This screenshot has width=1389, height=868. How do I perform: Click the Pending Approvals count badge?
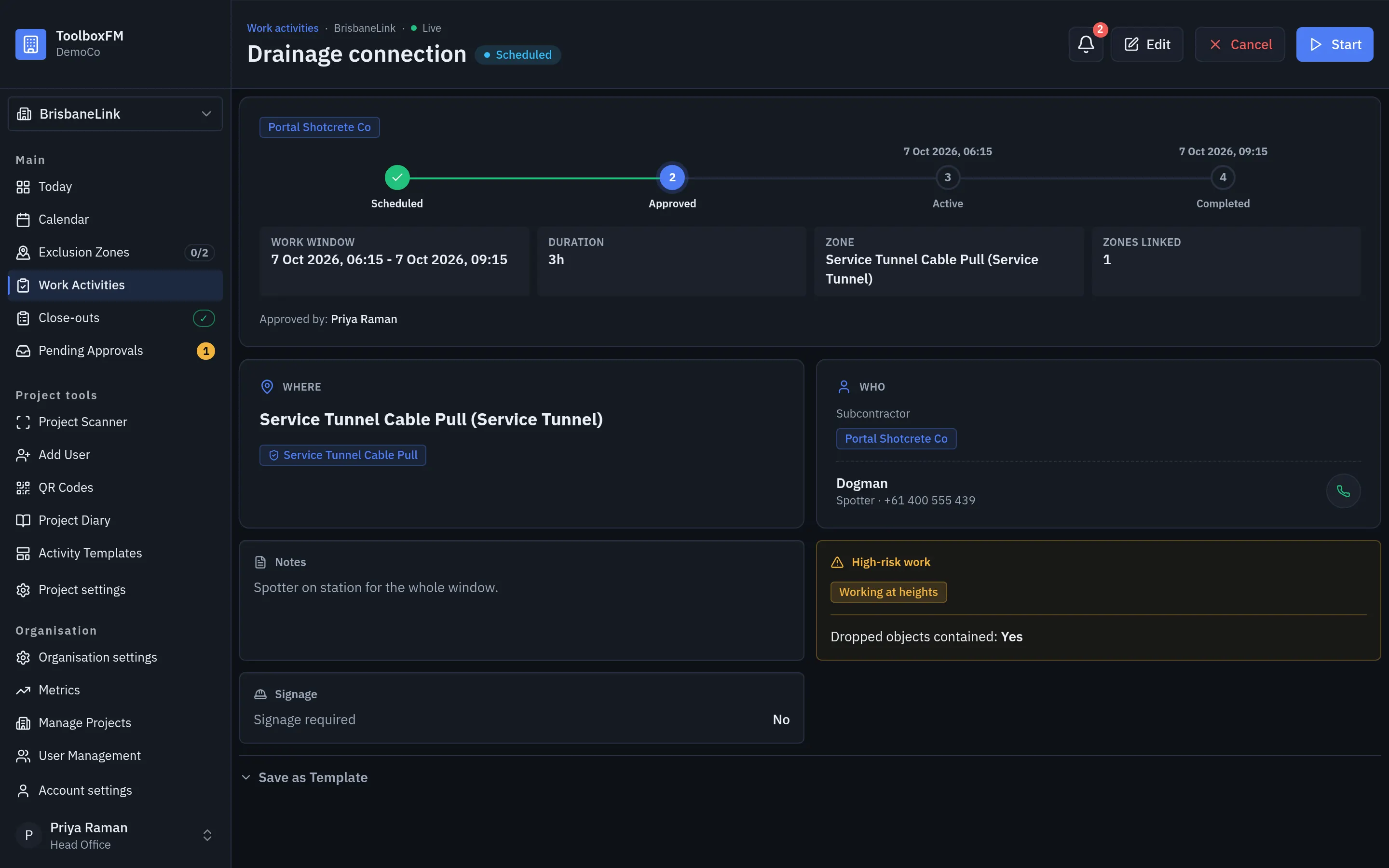click(205, 351)
